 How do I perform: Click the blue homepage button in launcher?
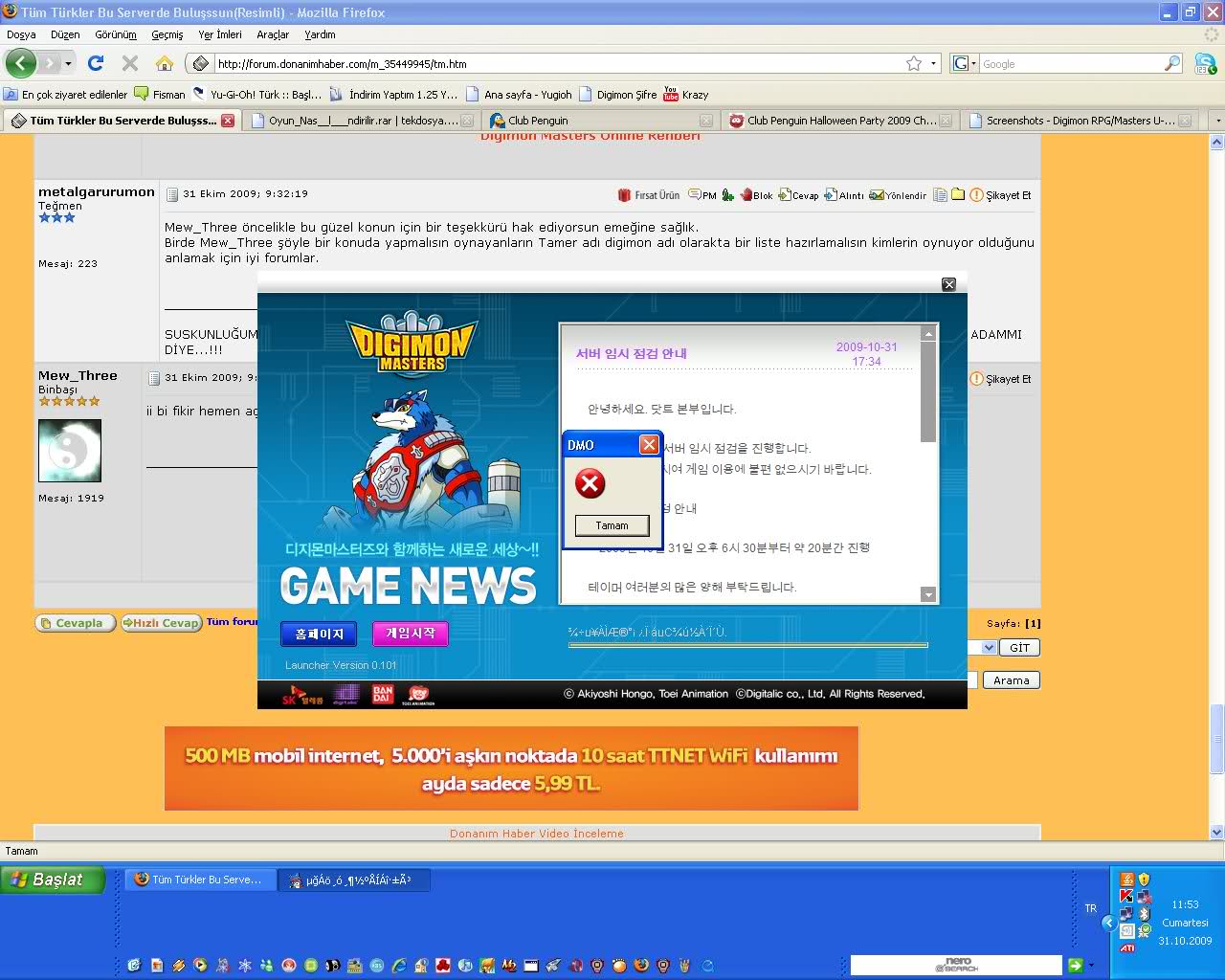tap(319, 634)
